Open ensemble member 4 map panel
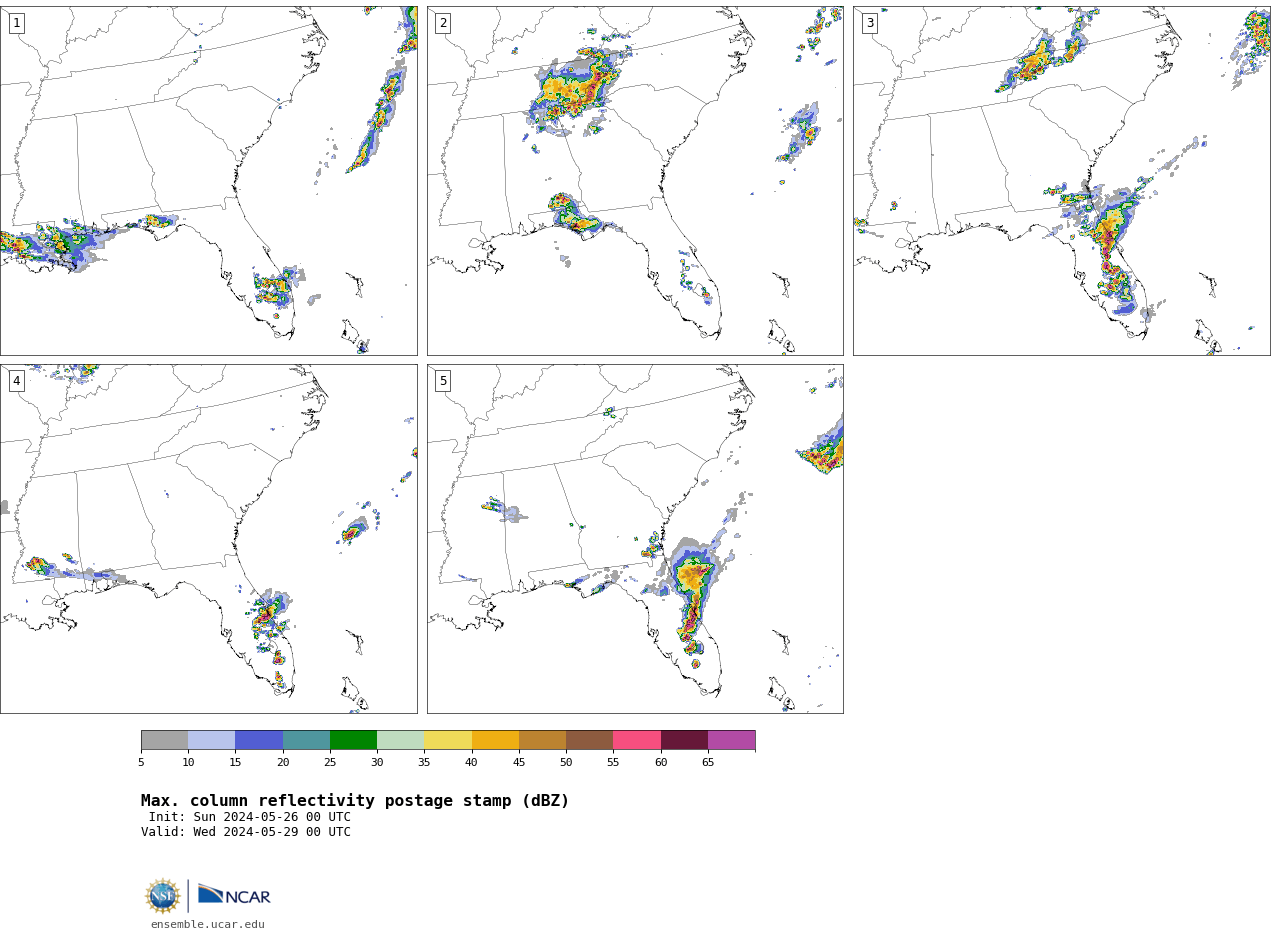Screen dimensions: 1280x936 coord(208,539)
